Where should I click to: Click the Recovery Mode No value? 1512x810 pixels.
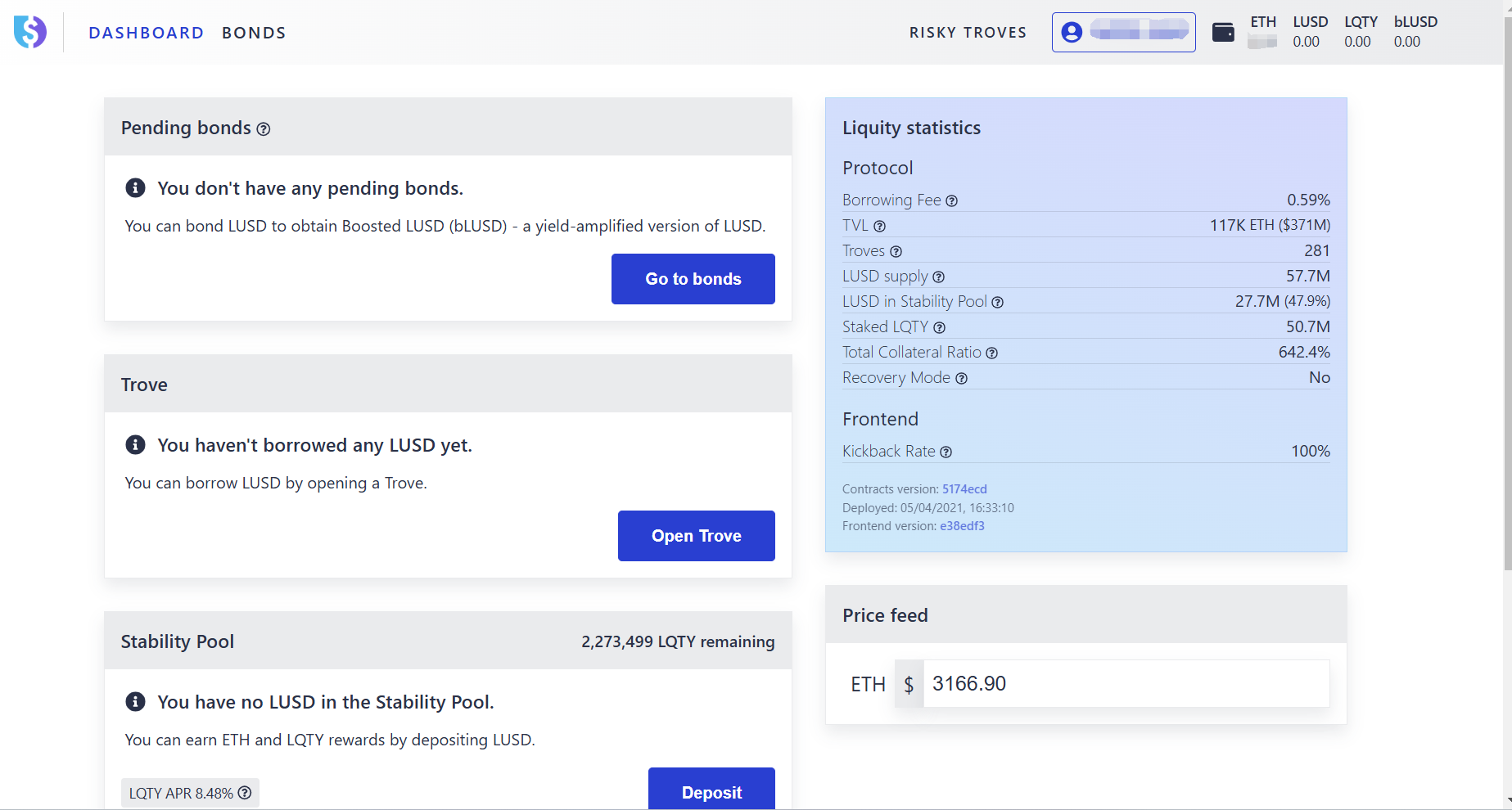1320,377
